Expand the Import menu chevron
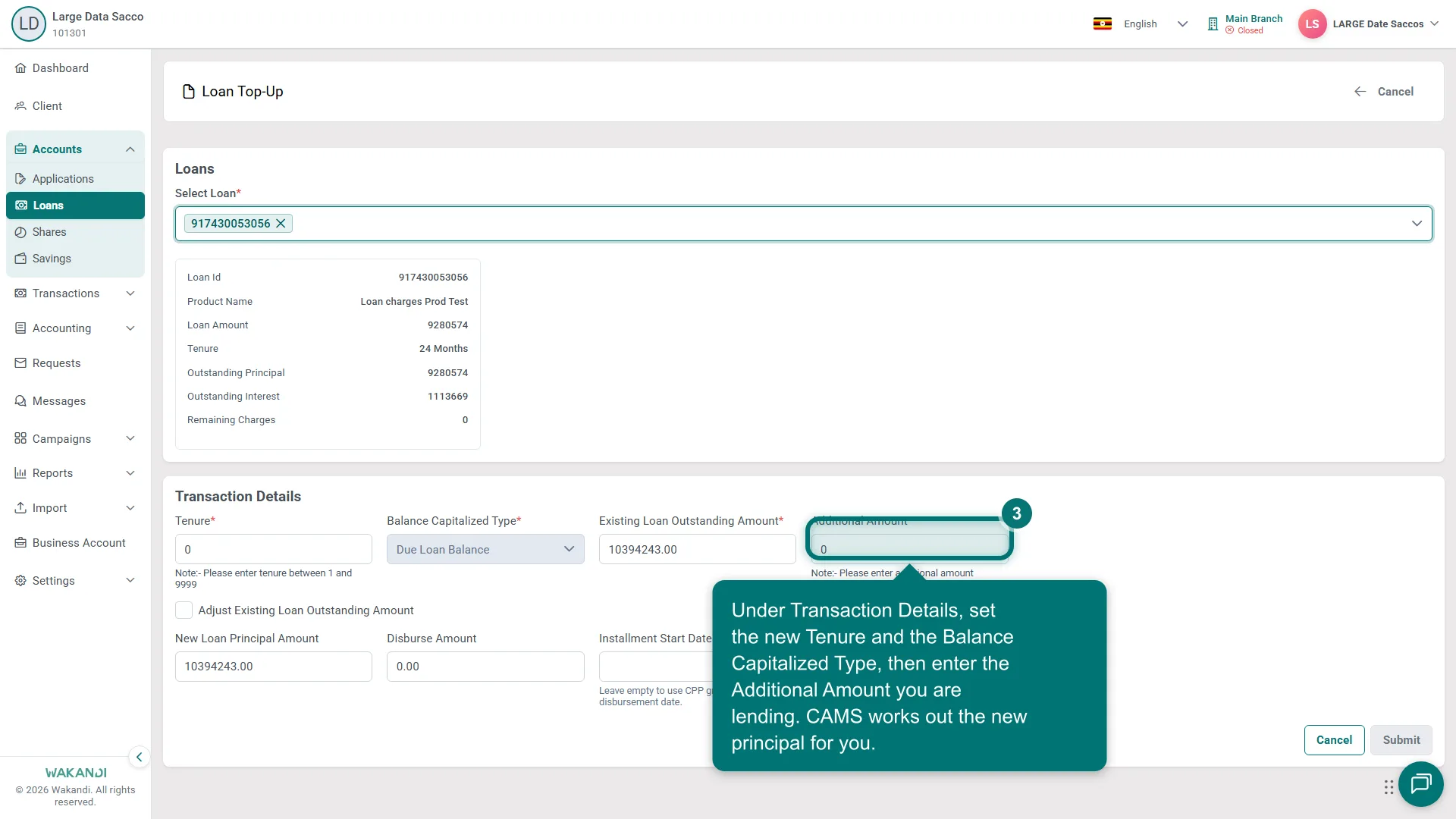 coord(130,508)
